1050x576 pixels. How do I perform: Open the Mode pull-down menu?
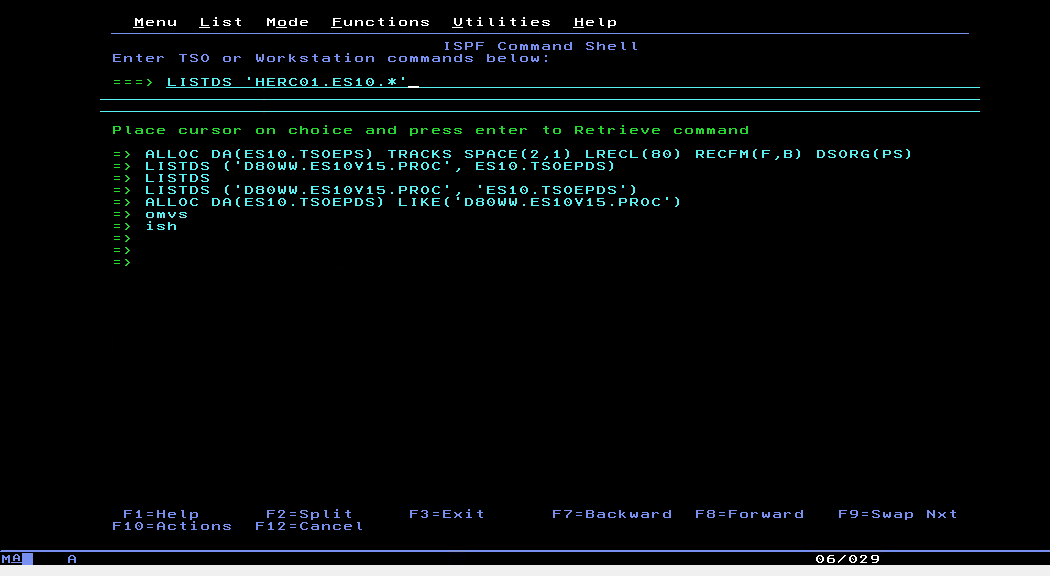[287, 22]
